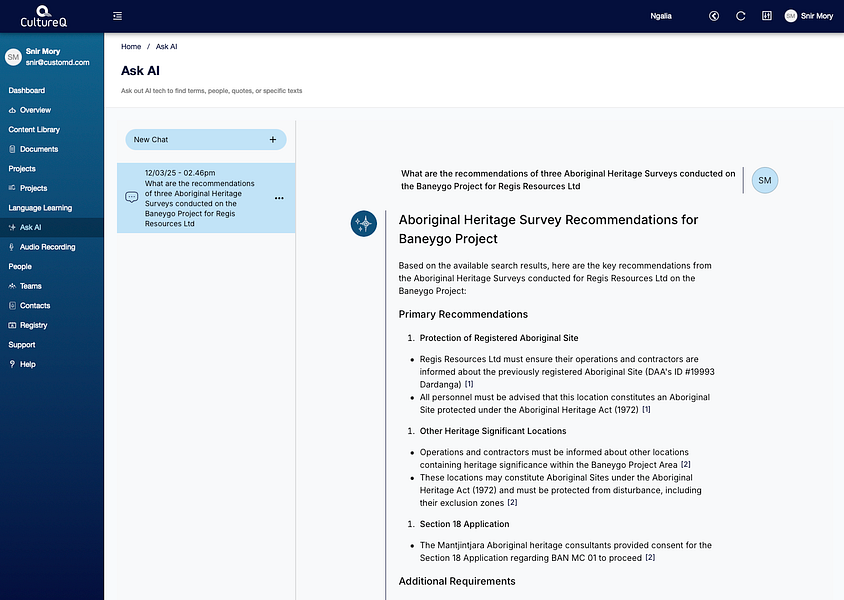Open Help in sidebar
Image resolution: width=844 pixels, height=600 pixels.
(x=27, y=364)
